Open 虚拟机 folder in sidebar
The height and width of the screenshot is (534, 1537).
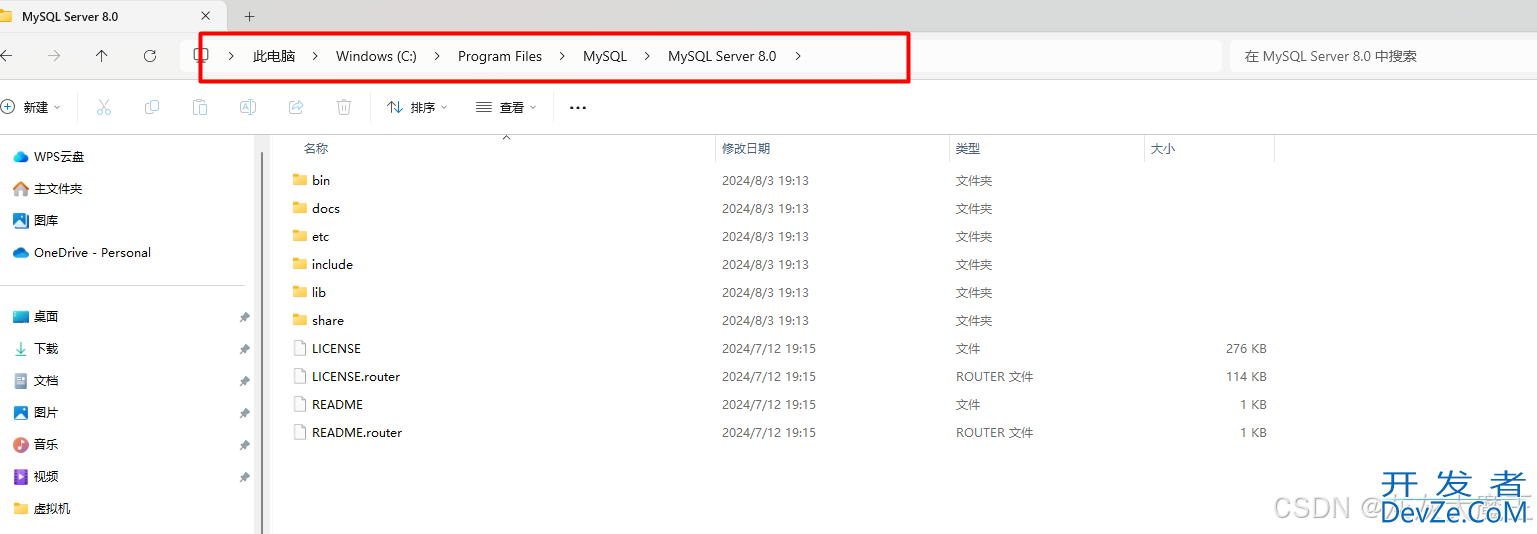click(x=42, y=508)
